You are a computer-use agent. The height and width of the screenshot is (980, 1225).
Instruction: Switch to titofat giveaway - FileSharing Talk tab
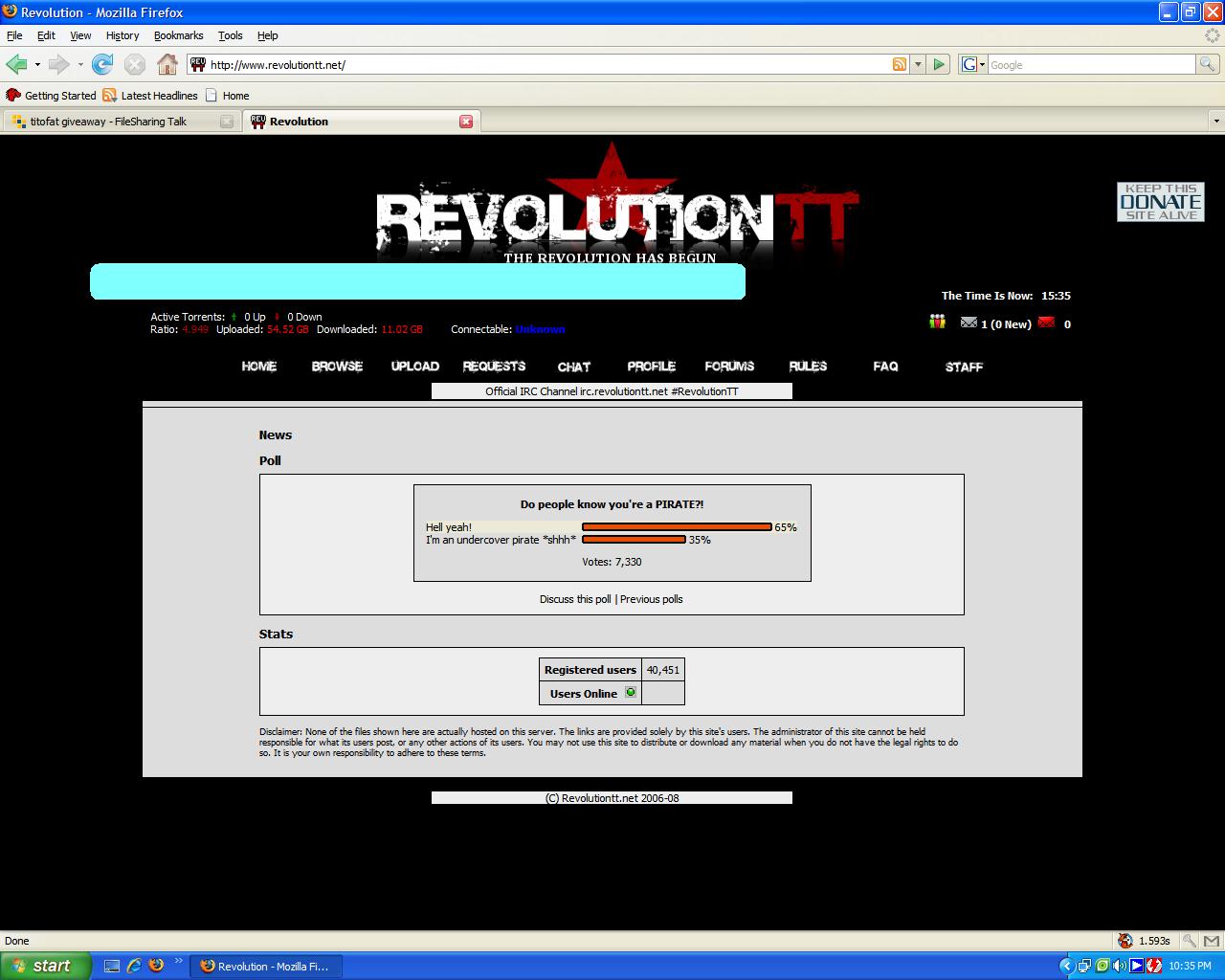(x=121, y=122)
